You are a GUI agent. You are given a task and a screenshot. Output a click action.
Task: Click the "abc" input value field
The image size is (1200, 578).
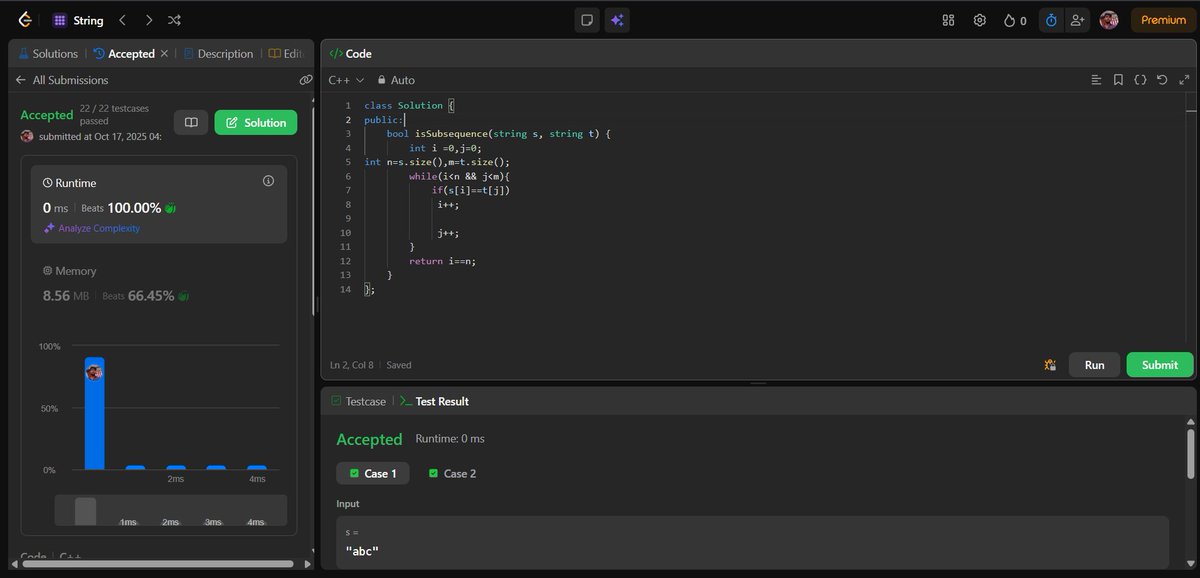coord(752,542)
